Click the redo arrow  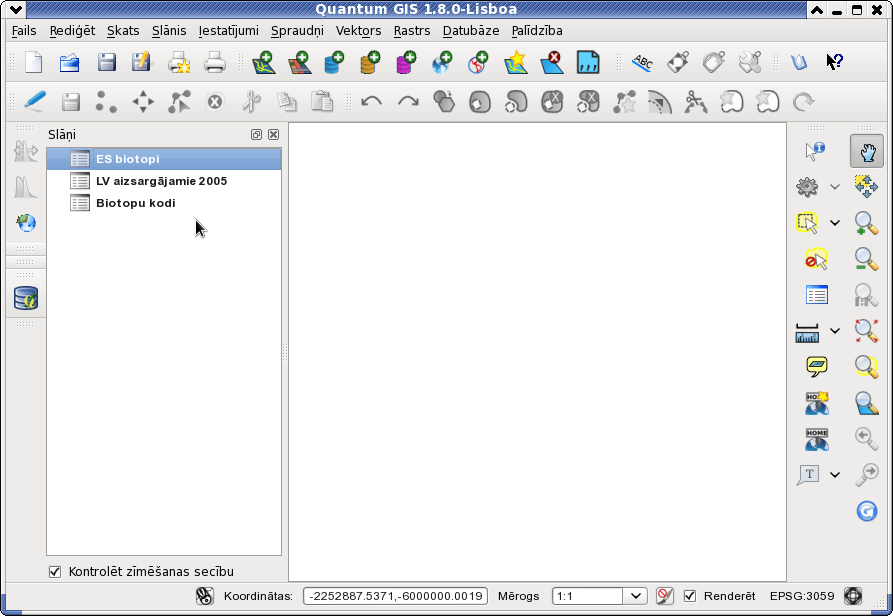[408, 102]
